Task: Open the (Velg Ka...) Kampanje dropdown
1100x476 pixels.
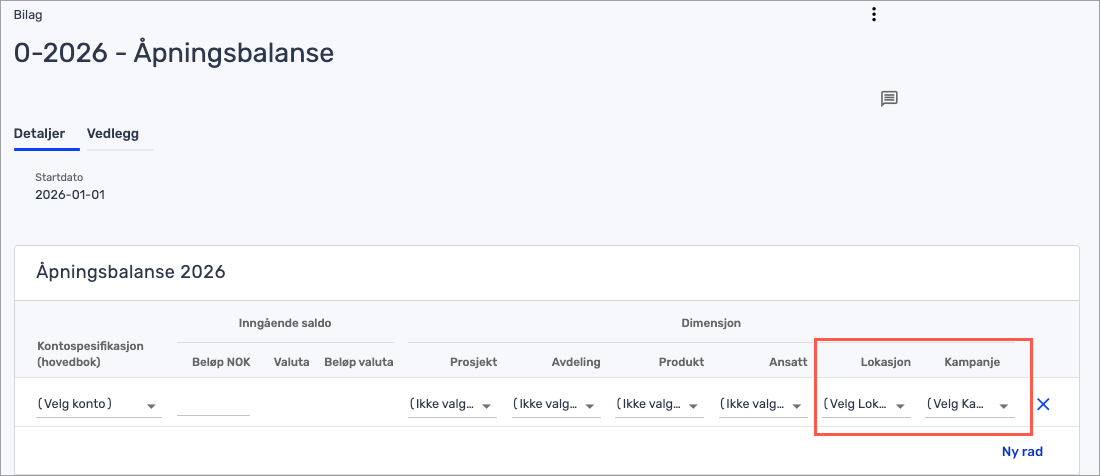Action: [968, 405]
